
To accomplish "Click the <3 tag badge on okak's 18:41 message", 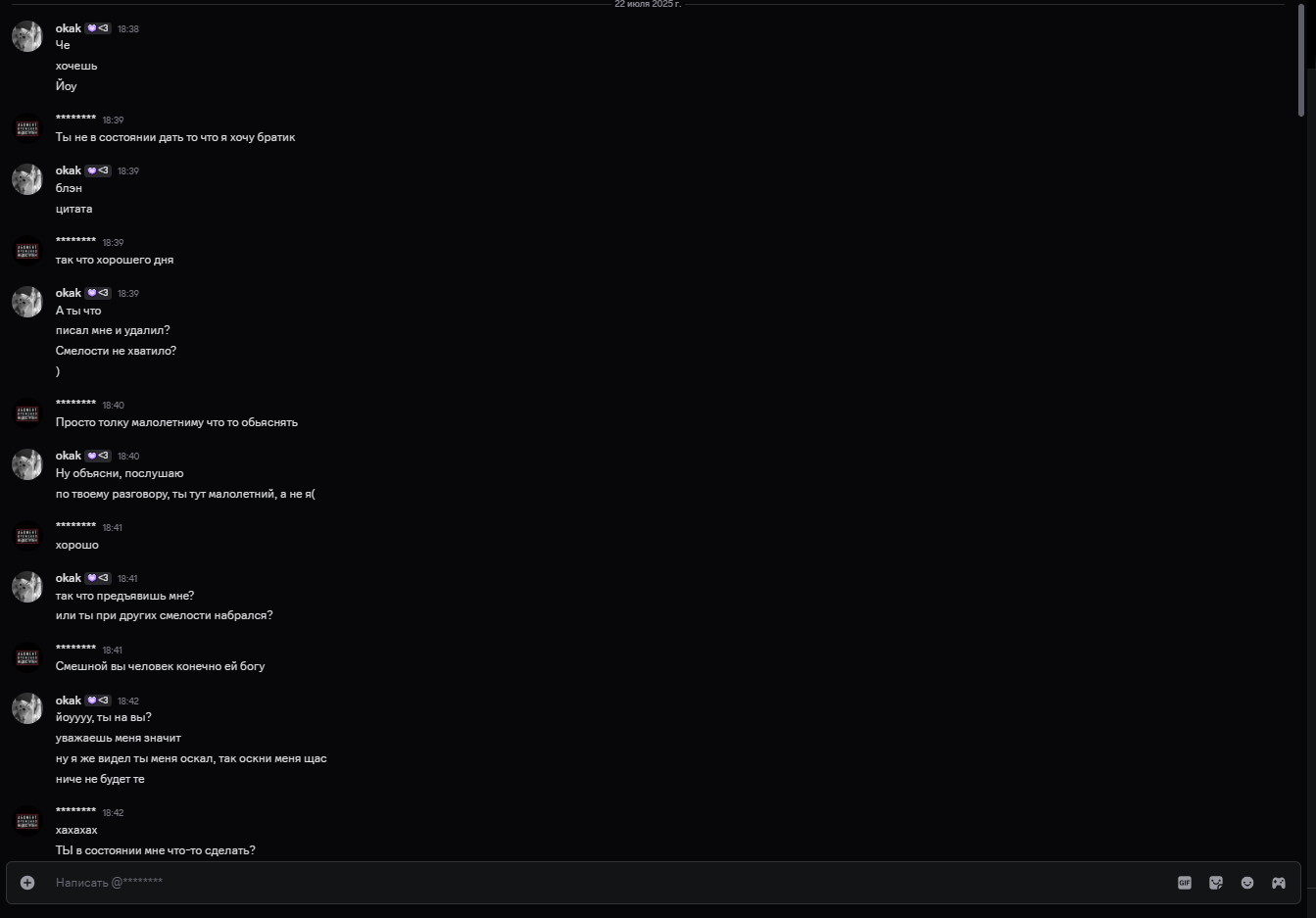I will [97, 578].
